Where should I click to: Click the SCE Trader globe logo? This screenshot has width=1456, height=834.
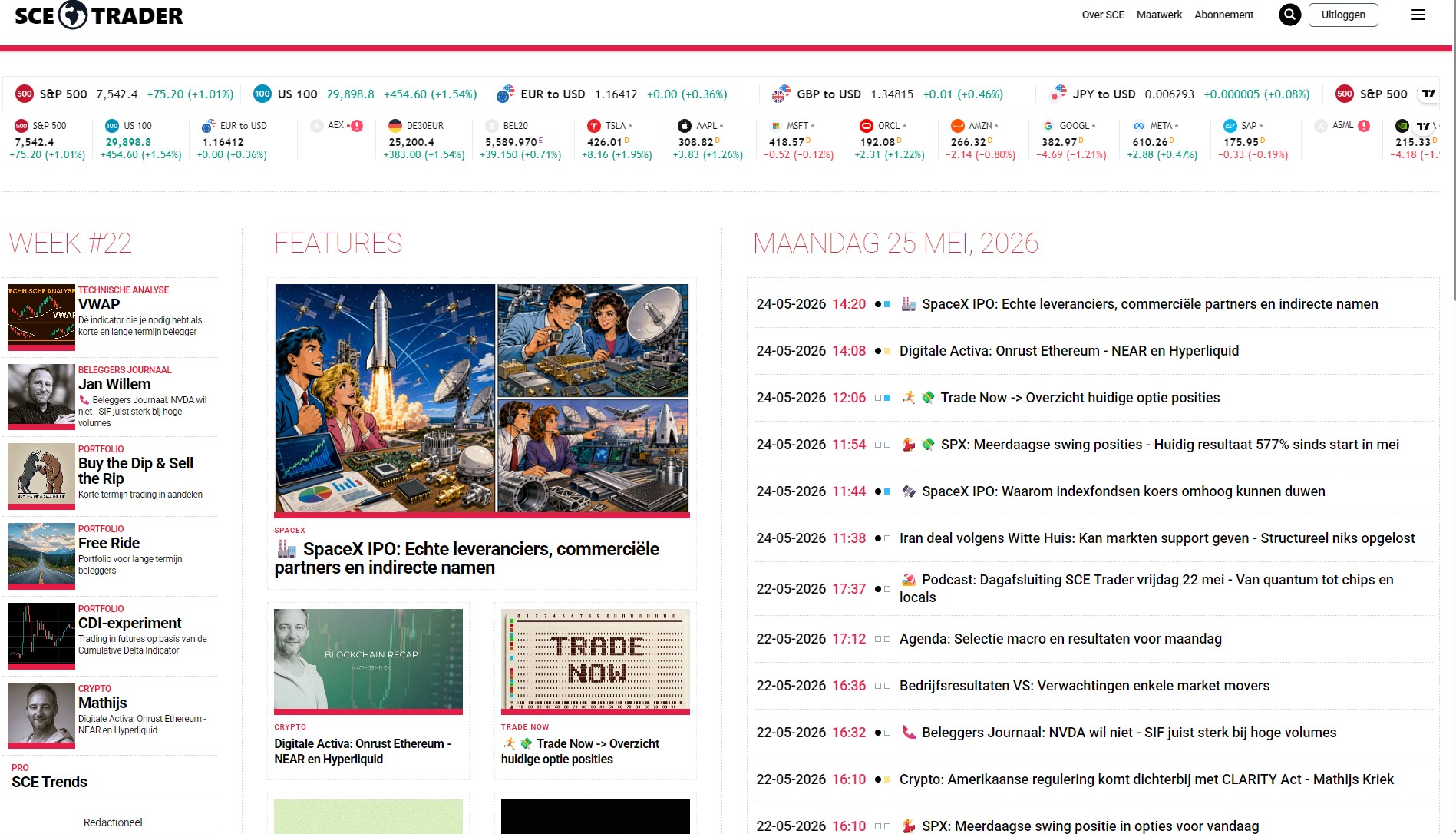coord(73,15)
